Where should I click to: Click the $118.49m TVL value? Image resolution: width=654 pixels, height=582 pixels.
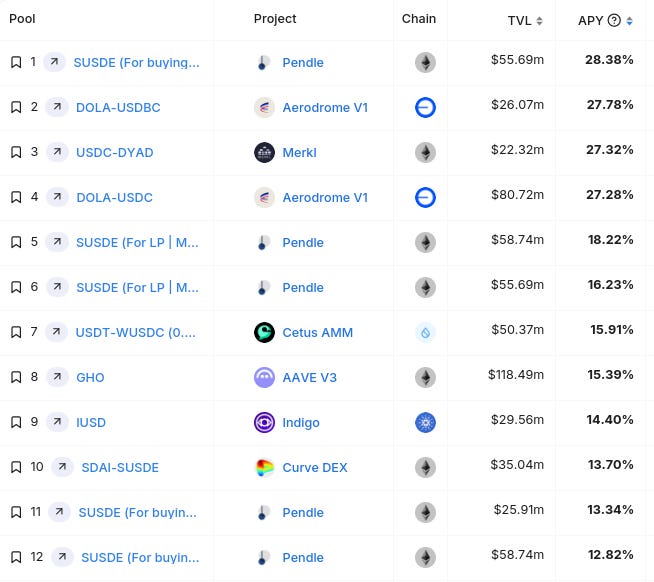tap(516, 375)
